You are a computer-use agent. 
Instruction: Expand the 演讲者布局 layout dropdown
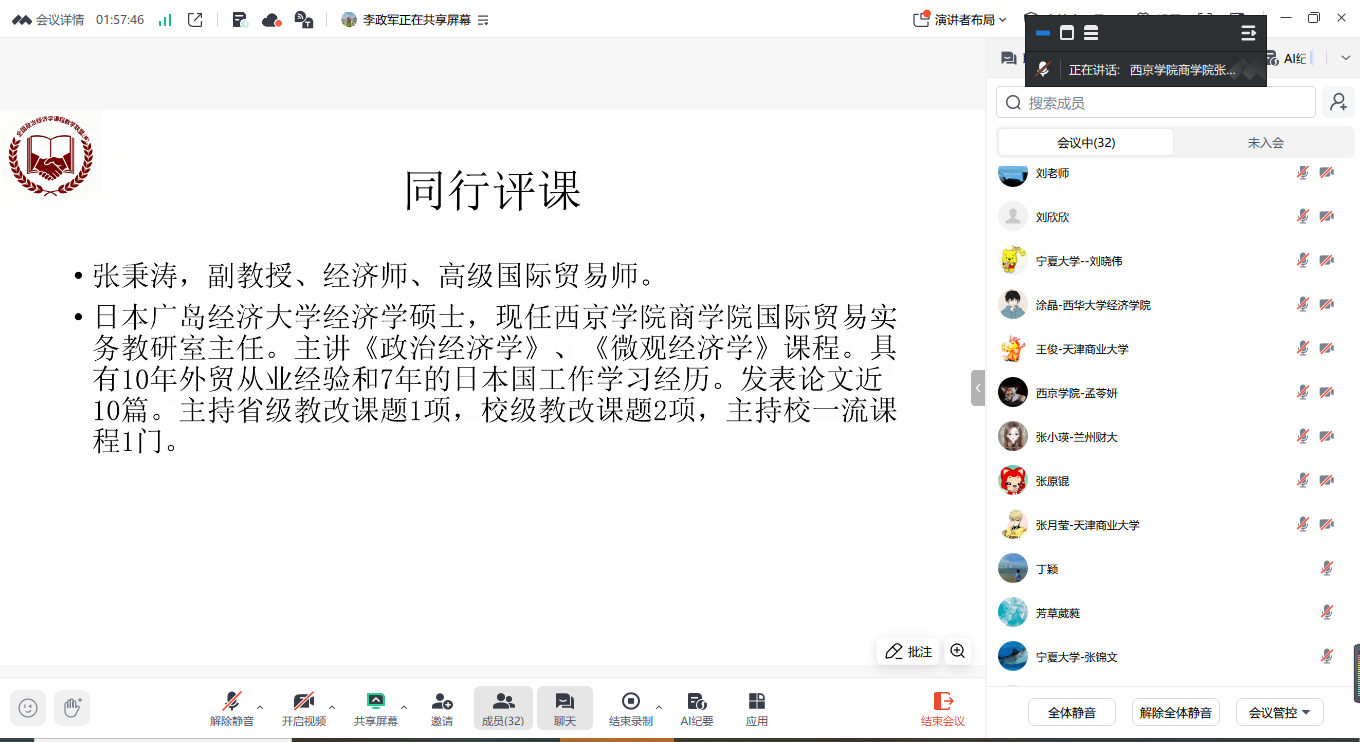(x=961, y=20)
